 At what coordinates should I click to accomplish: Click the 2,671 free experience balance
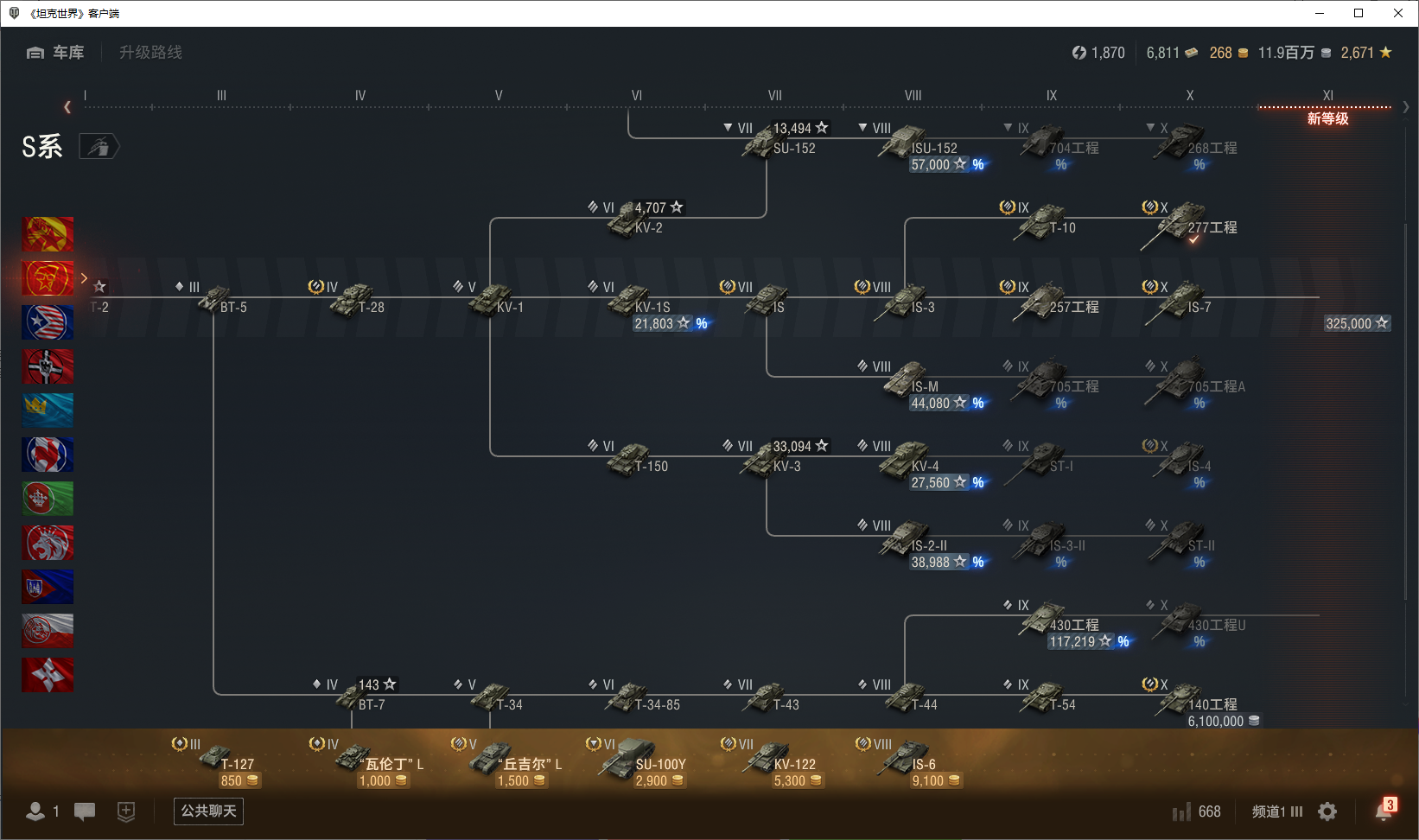(1366, 53)
